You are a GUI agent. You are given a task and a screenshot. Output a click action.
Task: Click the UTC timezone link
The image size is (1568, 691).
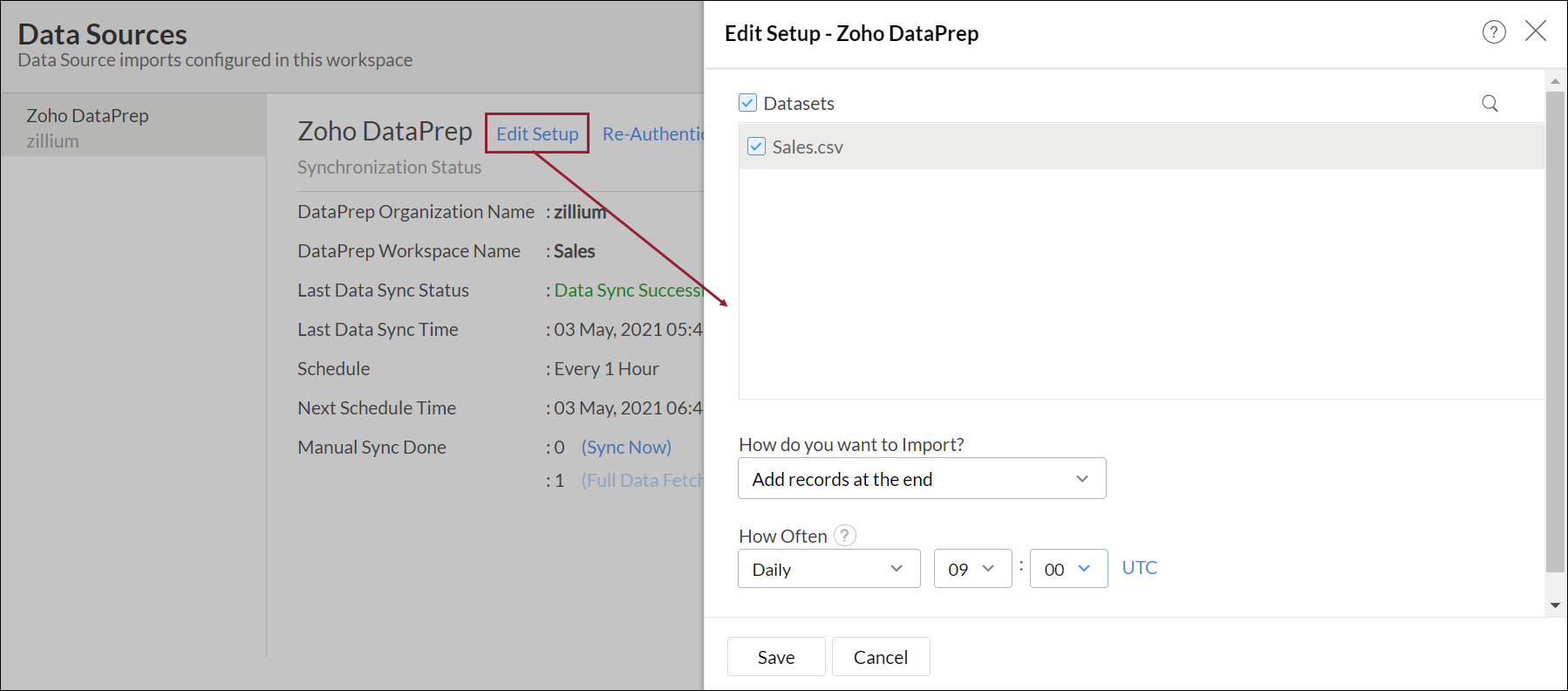click(1139, 568)
